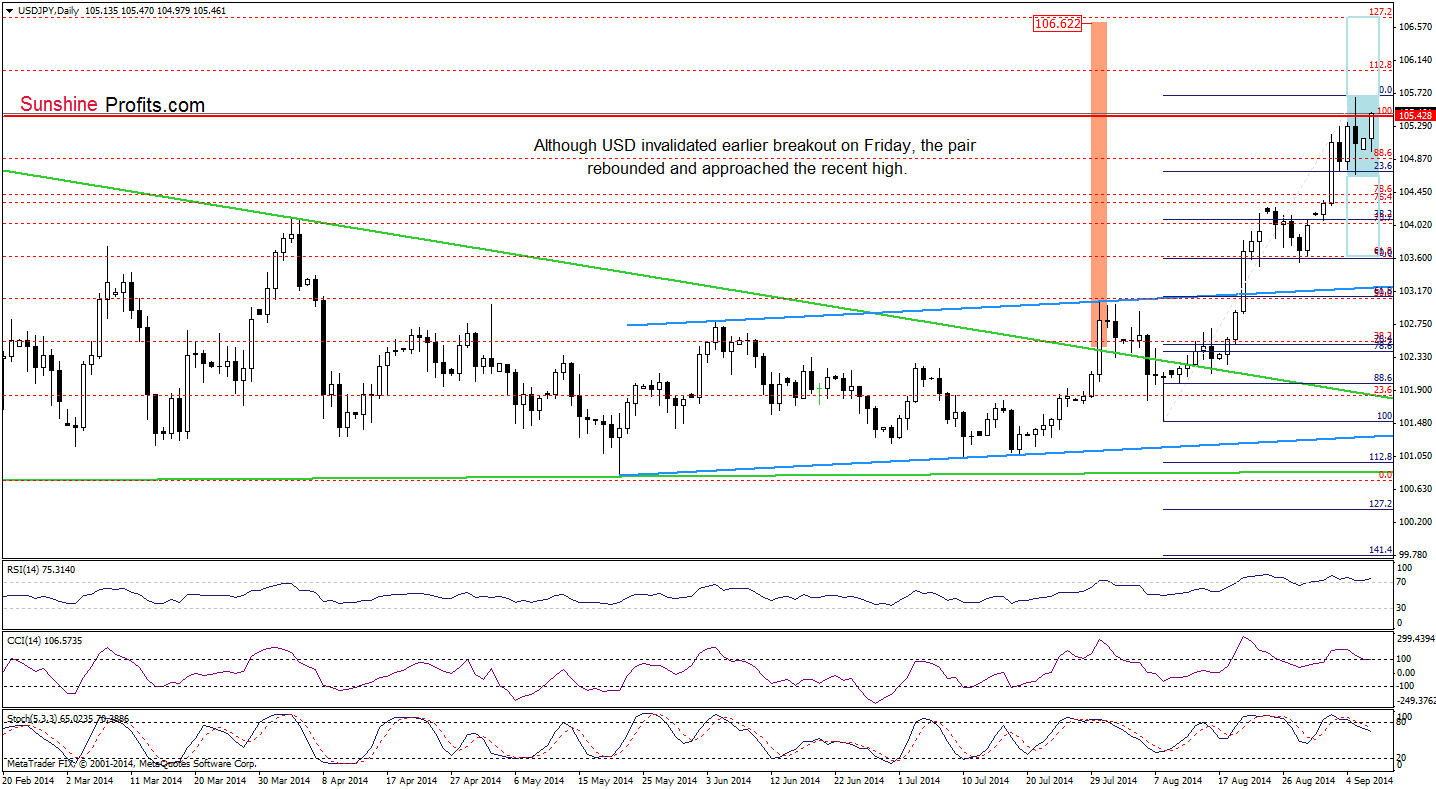
Task: Select the 102.750 value on the price axis
Action: (x=1414, y=324)
